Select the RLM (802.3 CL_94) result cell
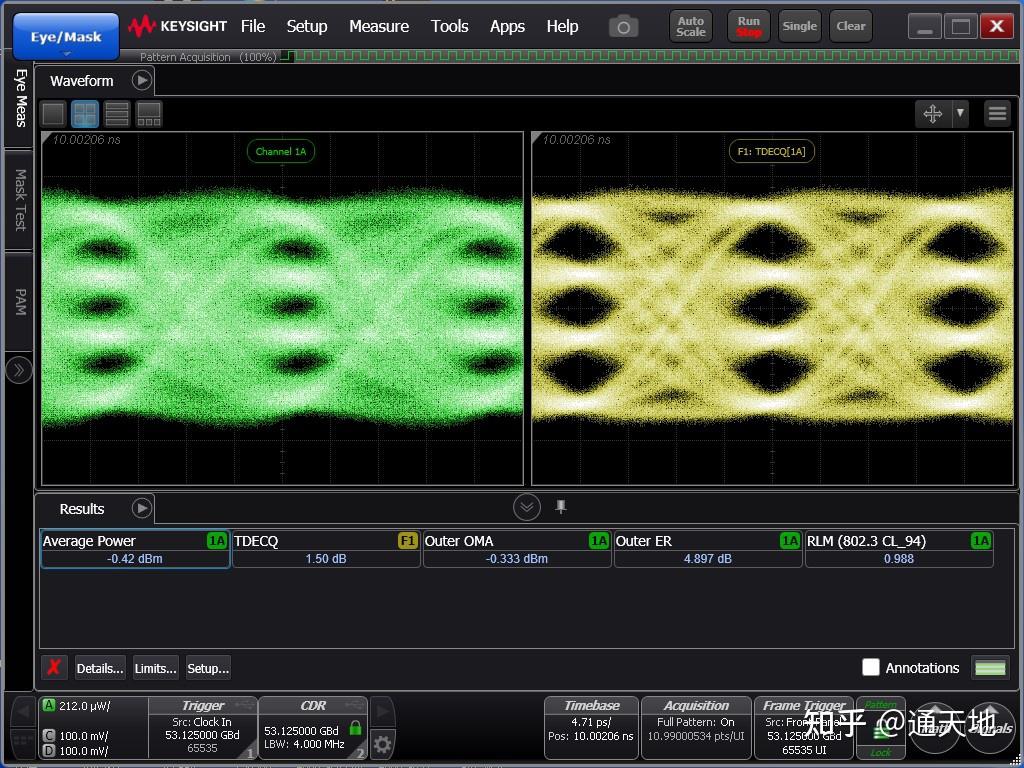Image resolution: width=1024 pixels, height=768 pixels. [899, 549]
